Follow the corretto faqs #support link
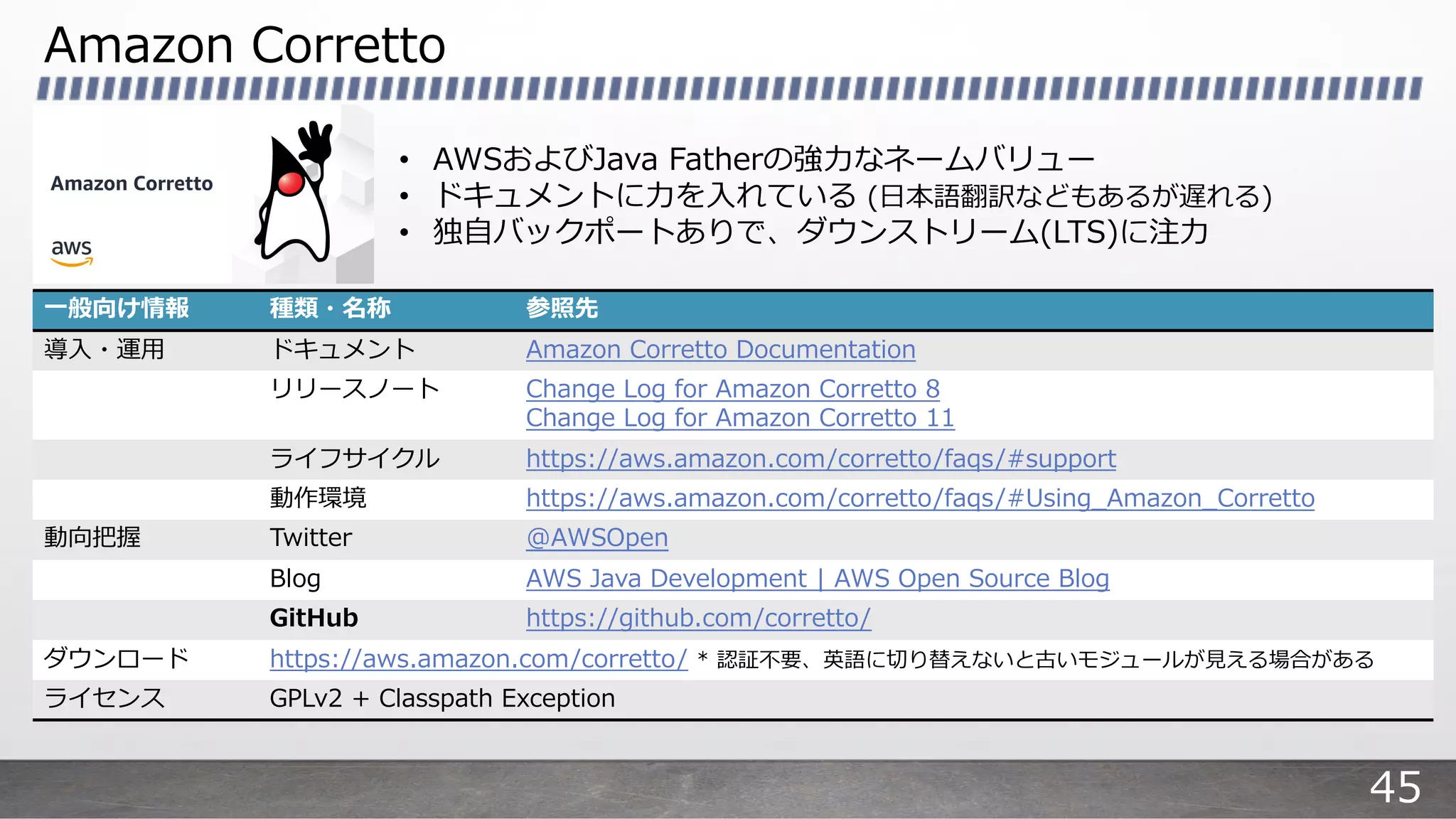The width and height of the screenshot is (1456, 819). [821, 459]
